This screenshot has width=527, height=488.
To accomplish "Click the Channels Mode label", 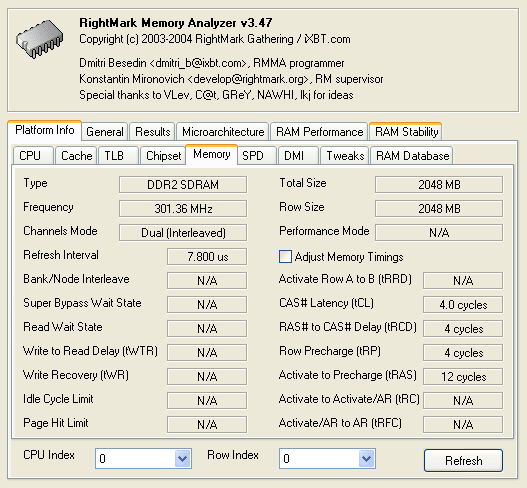I will (x=60, y=231).
